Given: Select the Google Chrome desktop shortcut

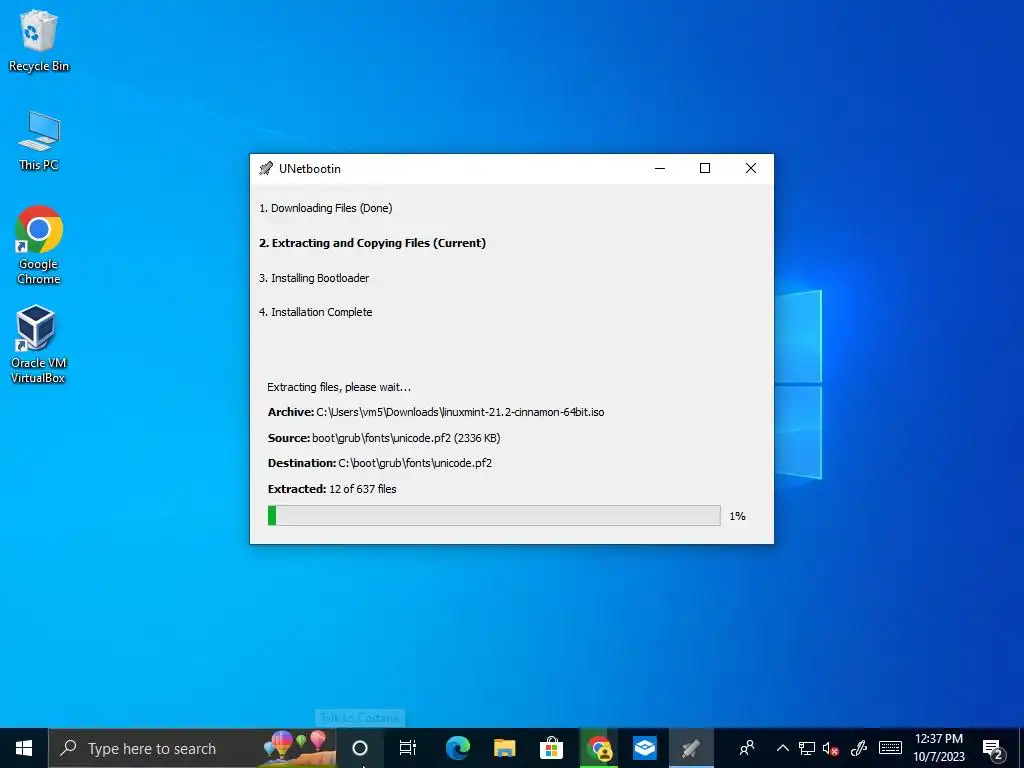Looking at the screenshot, I should pyautogui.click(x=39, y=246).
